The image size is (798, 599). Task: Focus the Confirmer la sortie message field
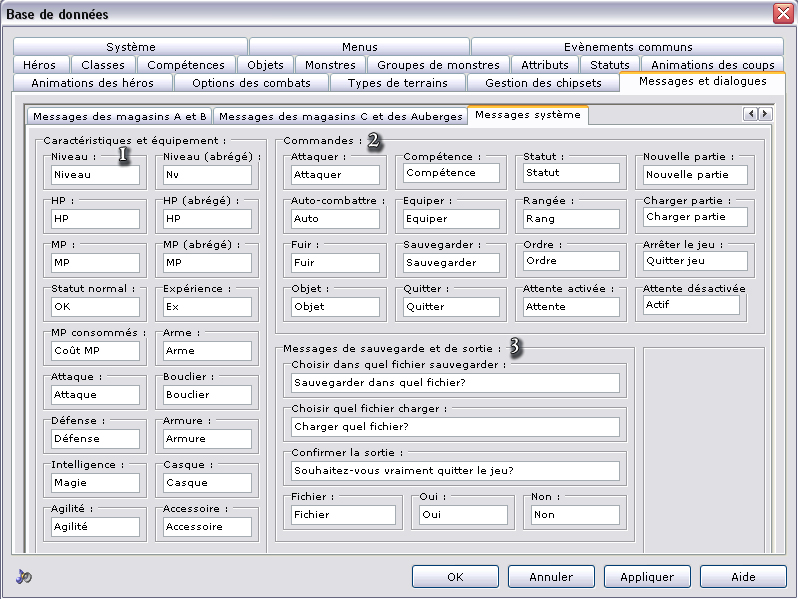(455, 469)
